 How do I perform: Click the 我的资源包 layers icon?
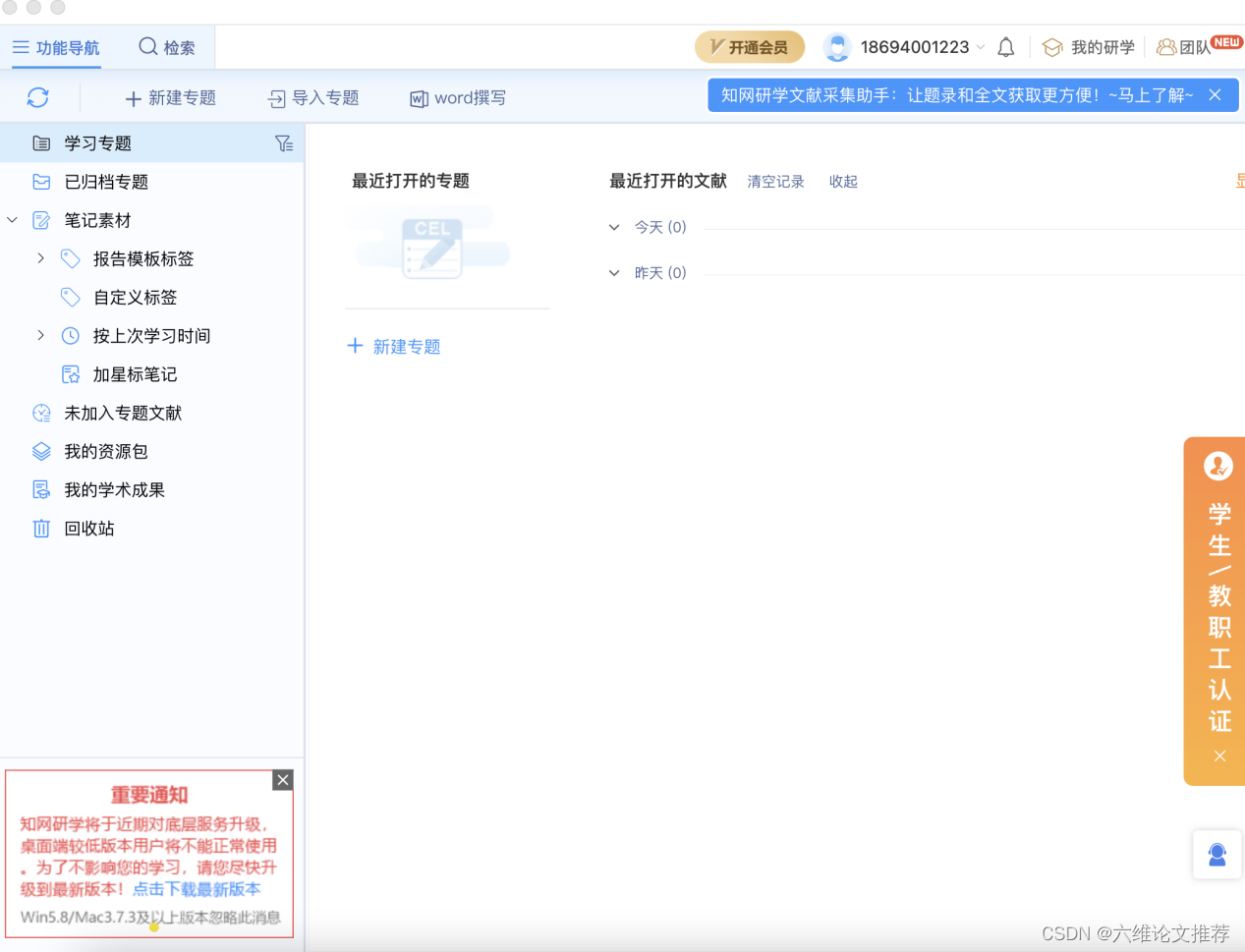click(41, 452)
